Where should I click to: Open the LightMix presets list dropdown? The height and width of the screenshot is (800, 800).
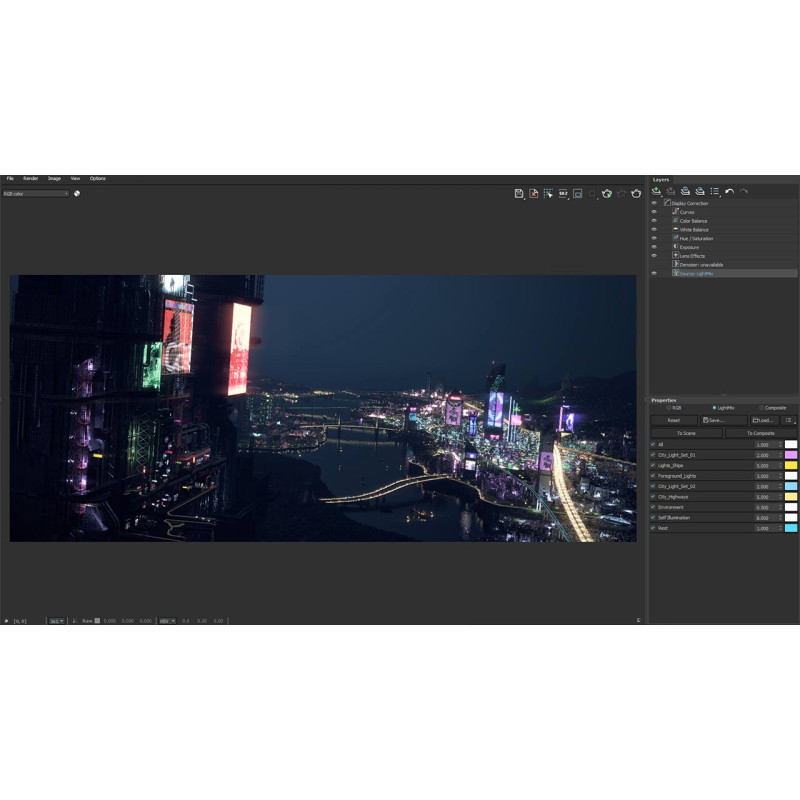pos(789,420)
